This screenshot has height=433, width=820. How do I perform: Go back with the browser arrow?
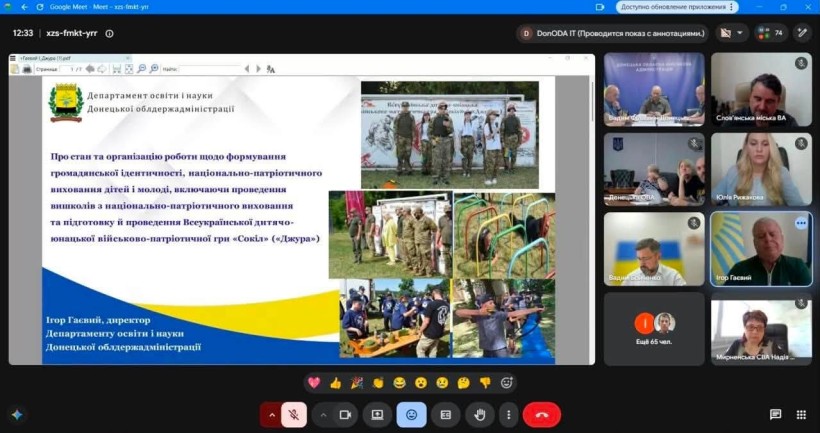coord(24,7)
